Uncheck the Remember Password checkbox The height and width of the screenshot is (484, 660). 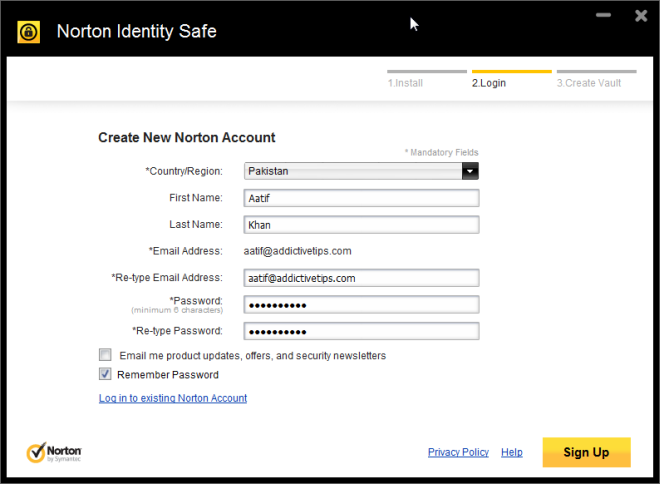tap(105, 375)
